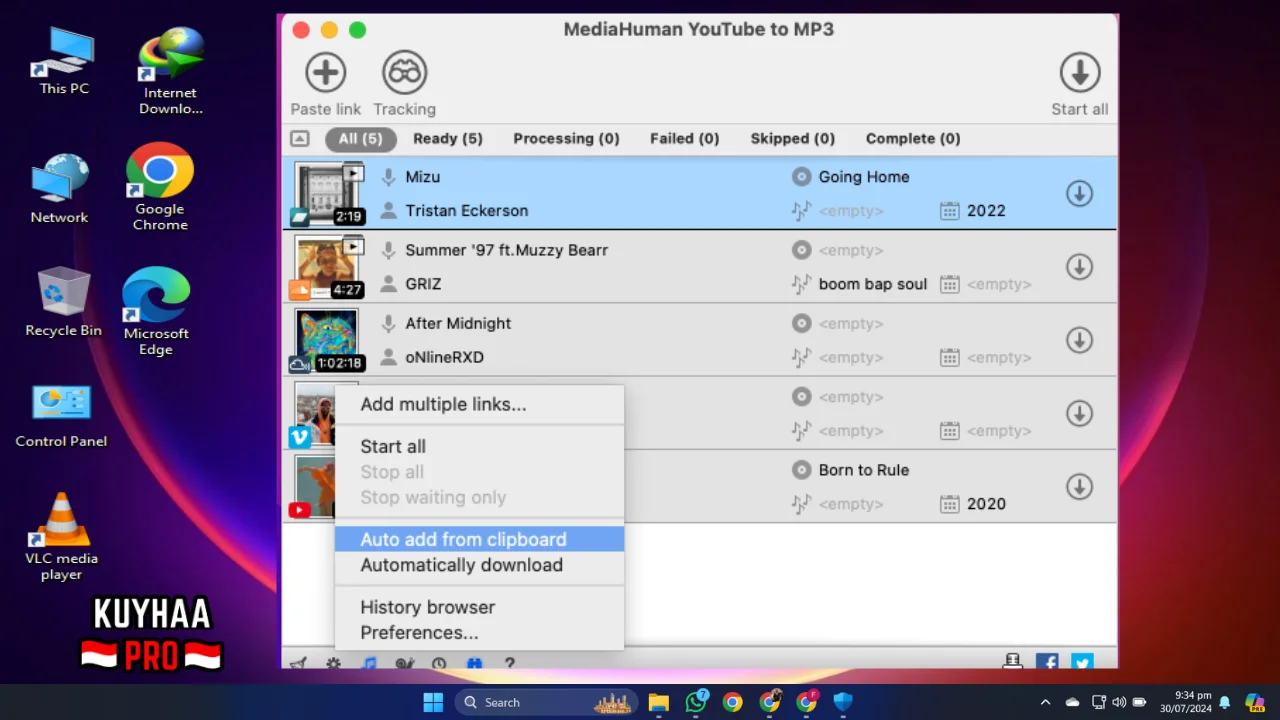Image resolution: width=1280 pixels, height=720 pixels.
Task: Click the Mizu track thumbnail
Action: tap(327, 193)
